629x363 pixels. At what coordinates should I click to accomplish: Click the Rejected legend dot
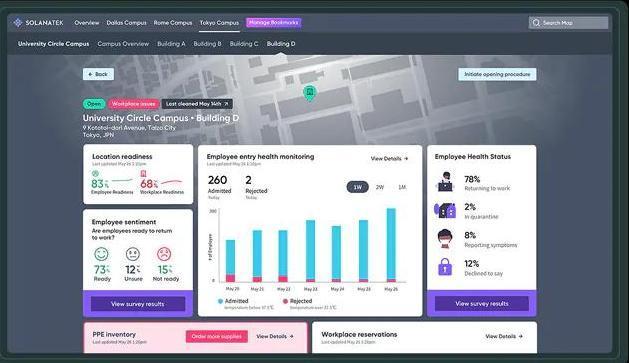[285, 301]
